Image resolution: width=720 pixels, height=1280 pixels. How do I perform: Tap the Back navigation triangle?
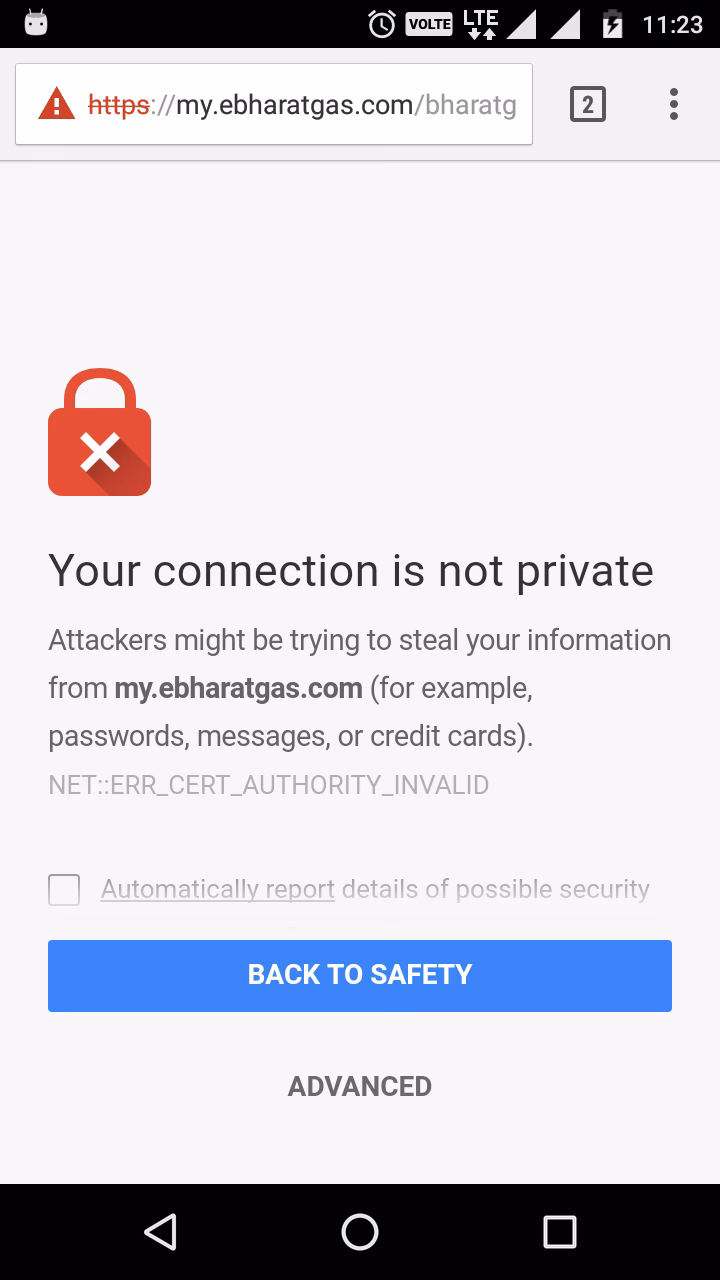point(159,1232)
